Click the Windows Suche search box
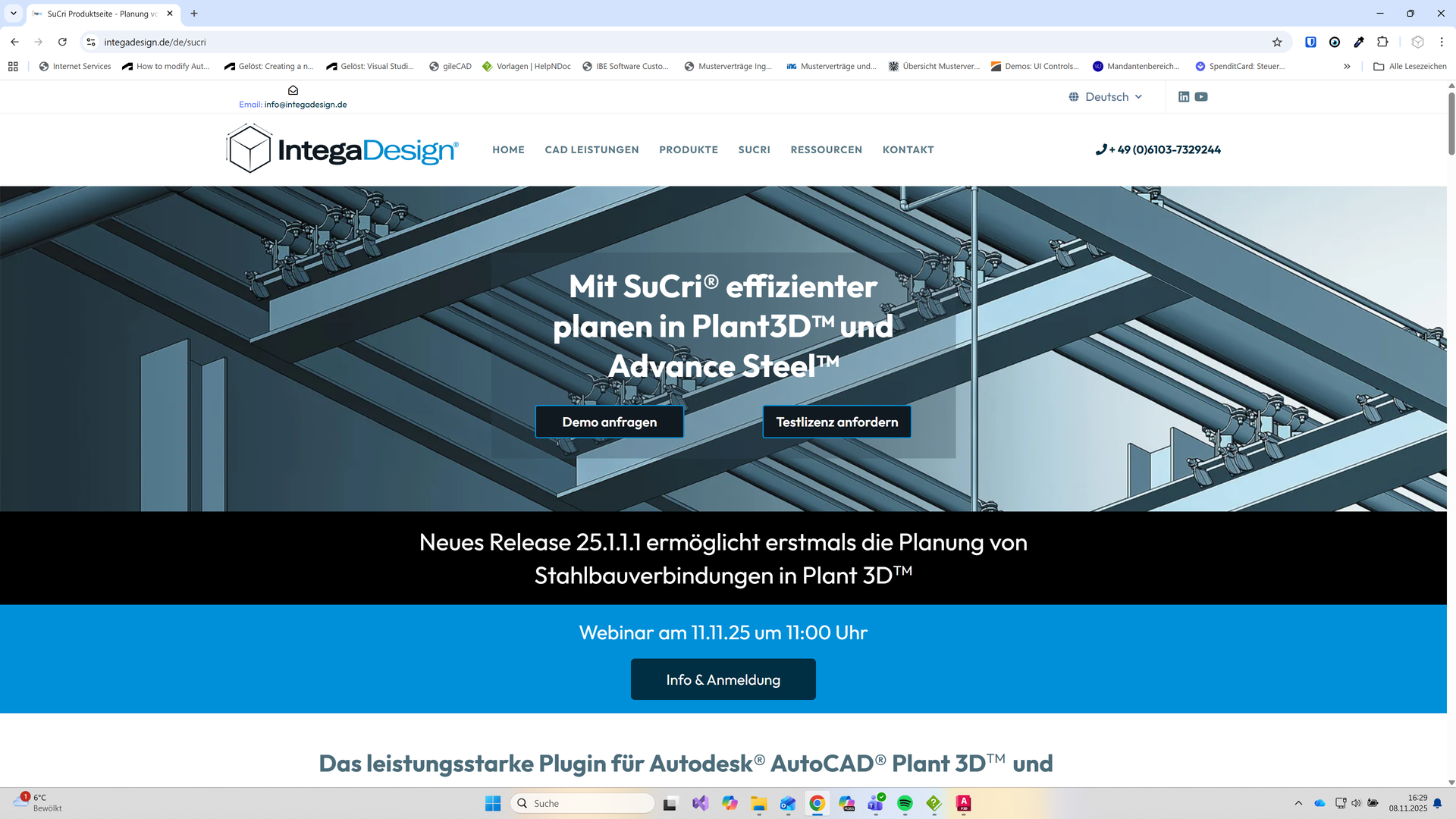Image resolution: width=1456 pixels, height=819 pixels. [x=582, y=803]
